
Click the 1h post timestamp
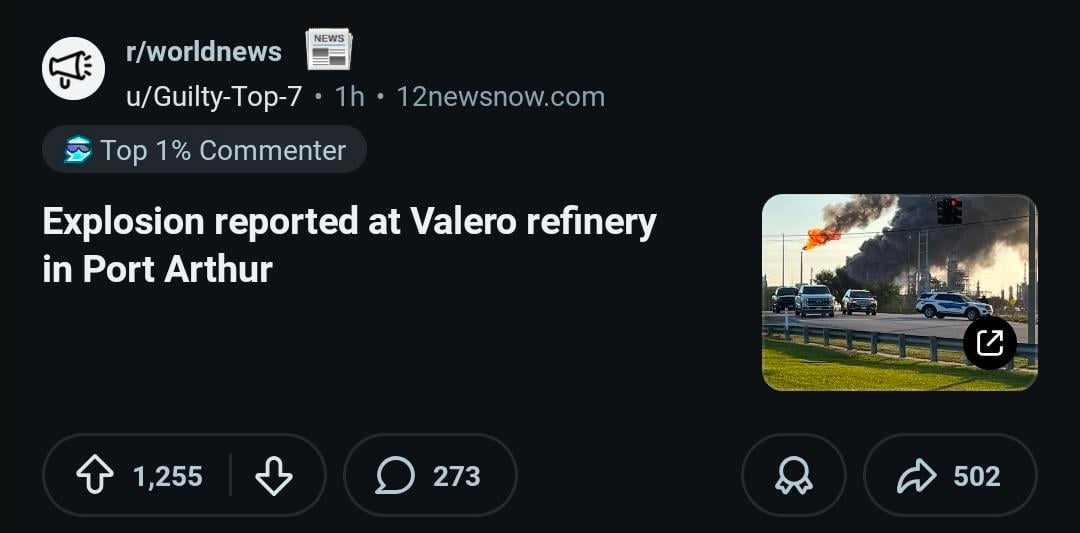(349, 97)
